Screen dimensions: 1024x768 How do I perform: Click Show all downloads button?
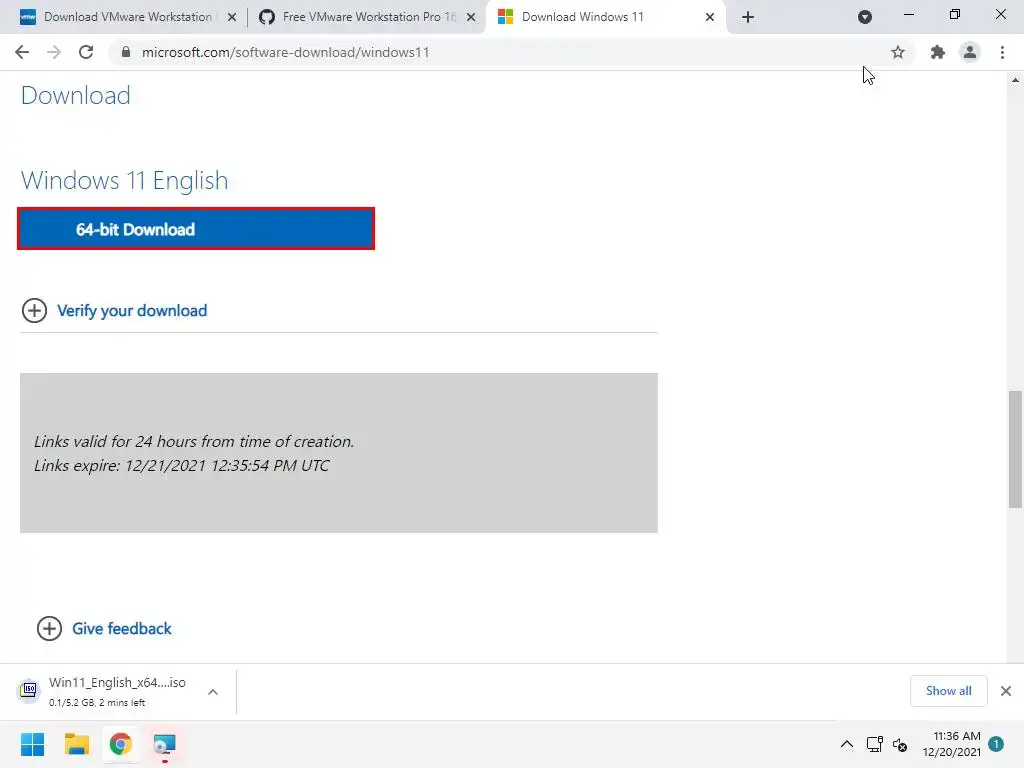948,691
